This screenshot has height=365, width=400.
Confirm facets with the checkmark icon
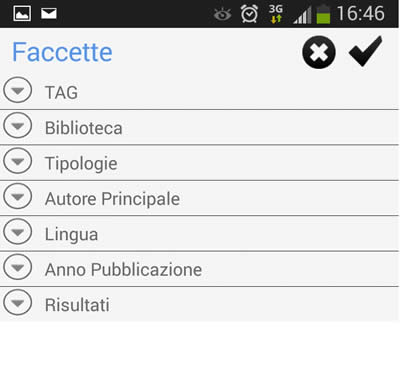point(365,51)
